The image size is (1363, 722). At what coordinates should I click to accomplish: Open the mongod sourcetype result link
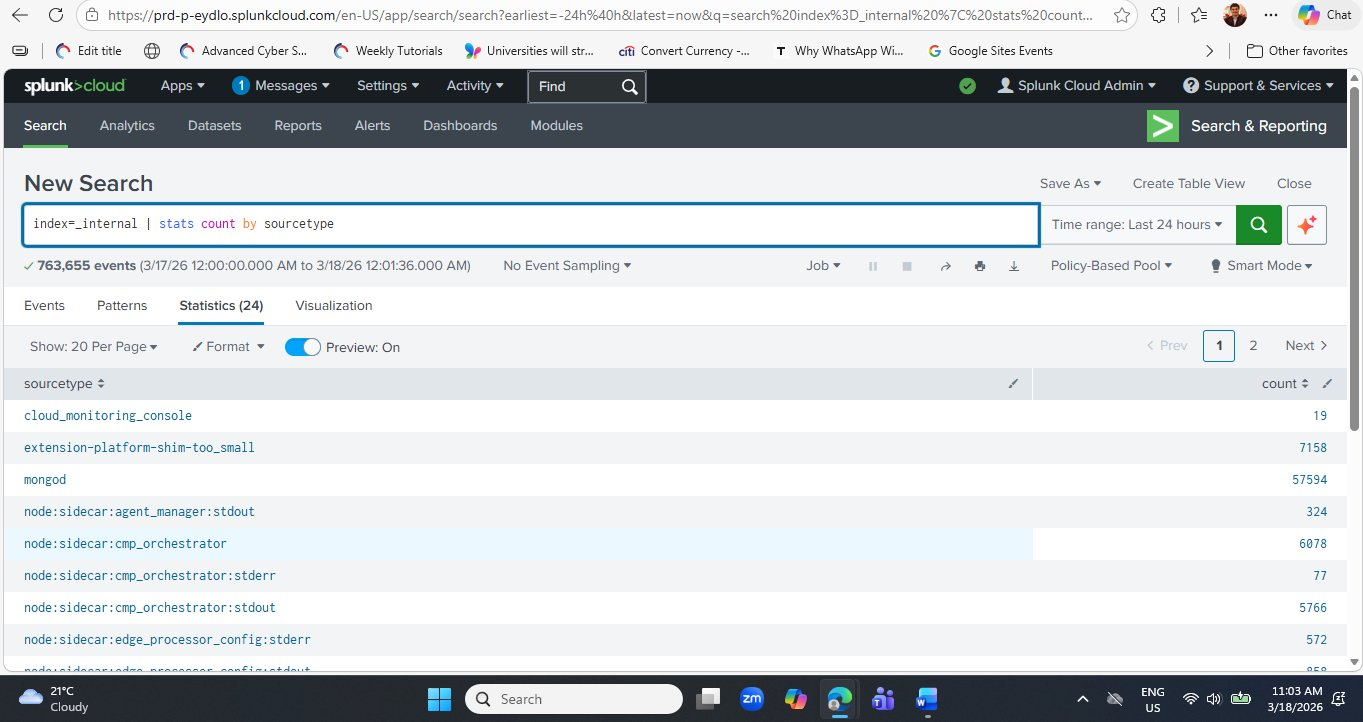tap(44, 479)
